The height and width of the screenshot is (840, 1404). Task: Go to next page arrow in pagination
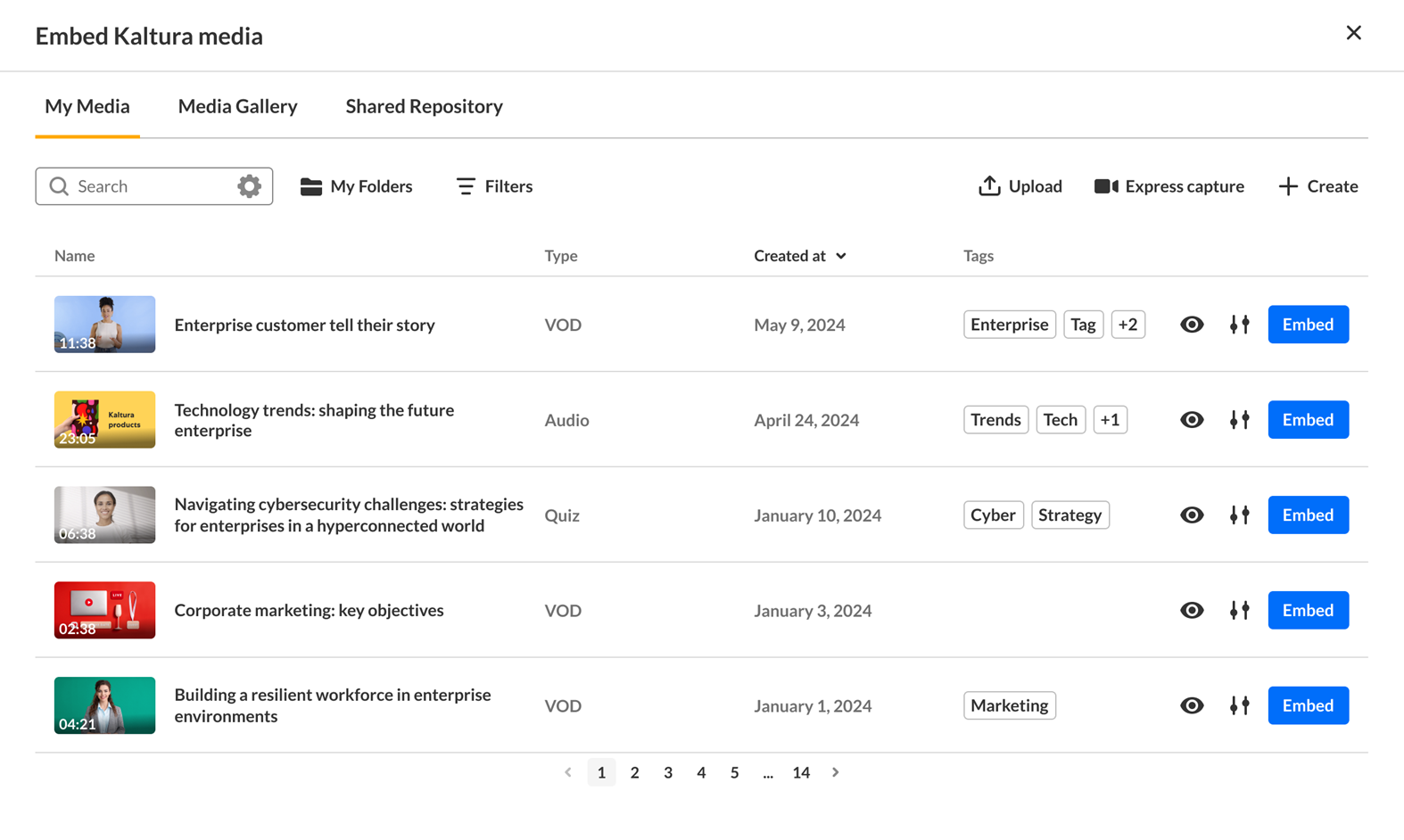click(836, 773)
